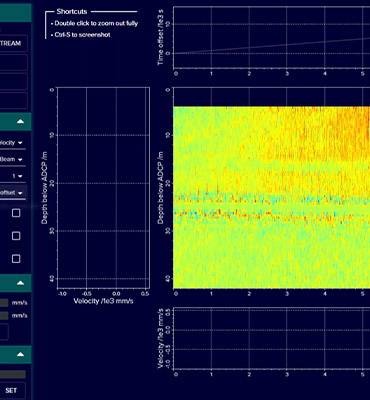Collapse the section containing the SET button
This screenshot has width=370, height=400.
(20, 354)
